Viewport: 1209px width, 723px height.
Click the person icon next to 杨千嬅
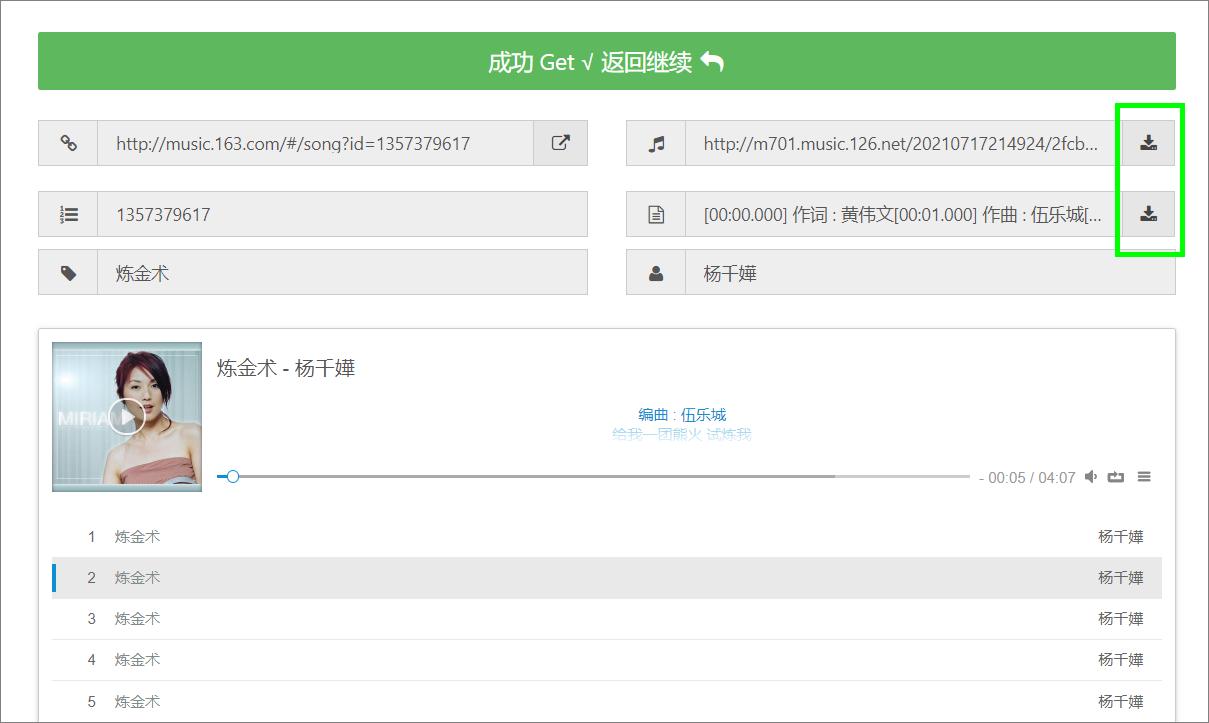click(x=656, y=271)
